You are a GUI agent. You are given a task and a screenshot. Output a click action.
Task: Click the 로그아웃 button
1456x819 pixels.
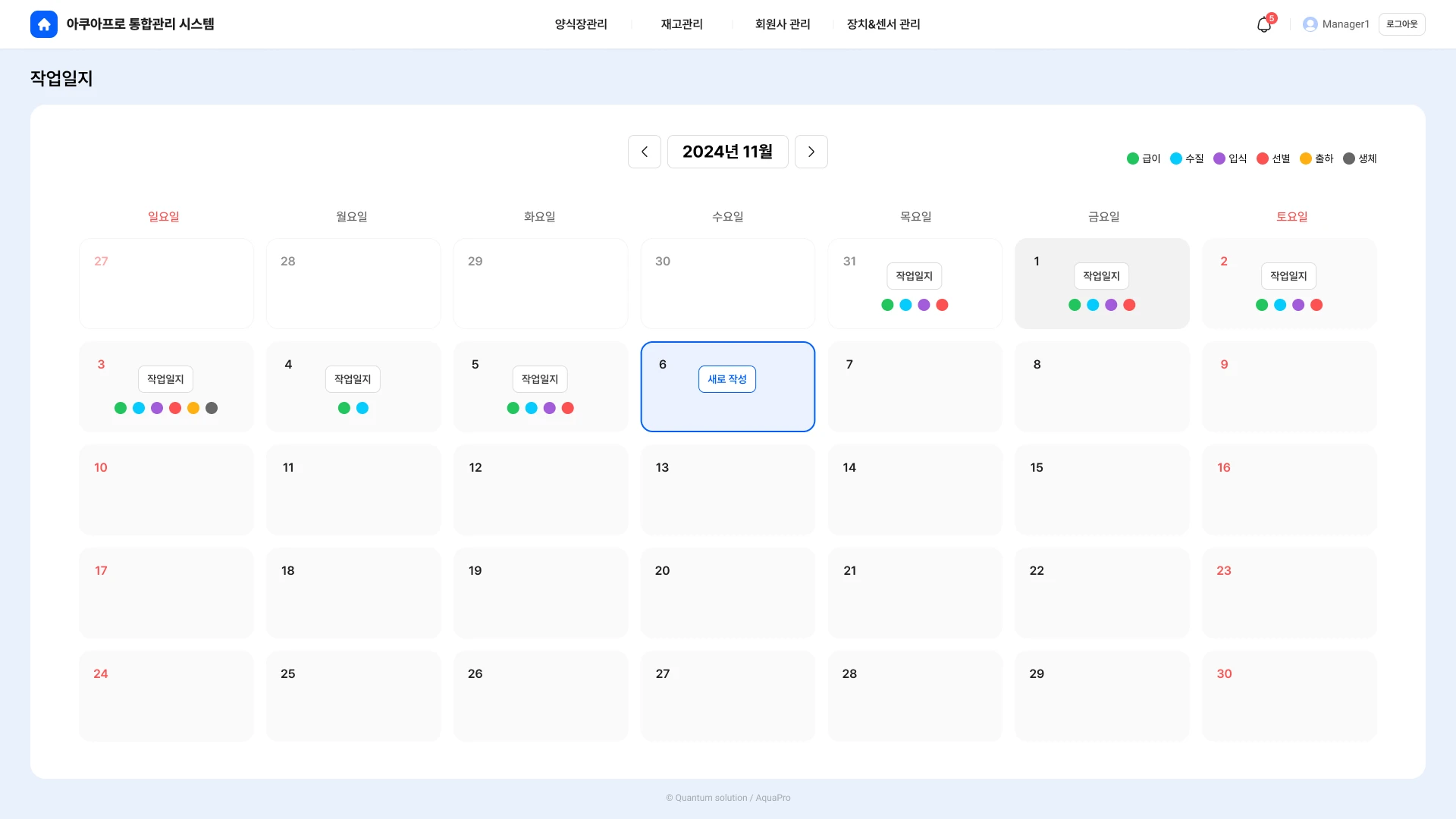click(x=1401, y=24)
